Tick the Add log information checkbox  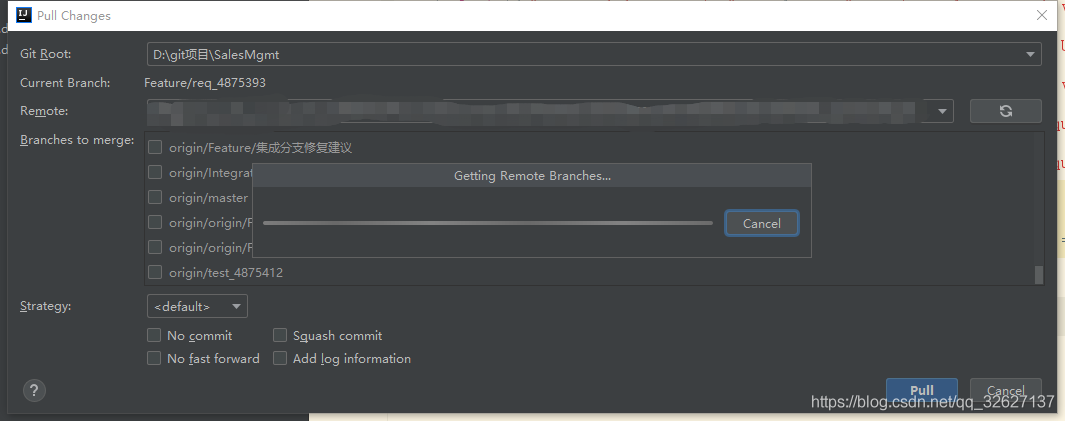click(280, 358)
